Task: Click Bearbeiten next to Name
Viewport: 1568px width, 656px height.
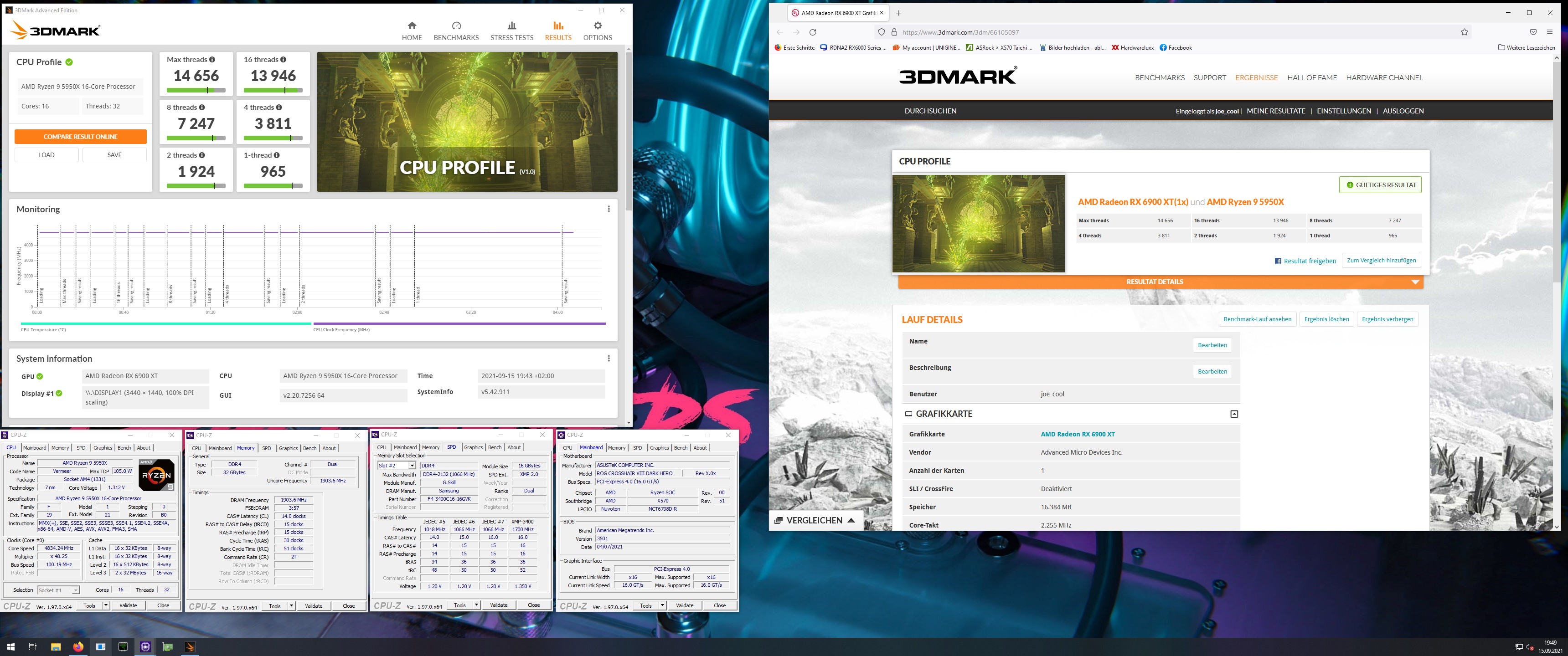Action: point(1212,345)
